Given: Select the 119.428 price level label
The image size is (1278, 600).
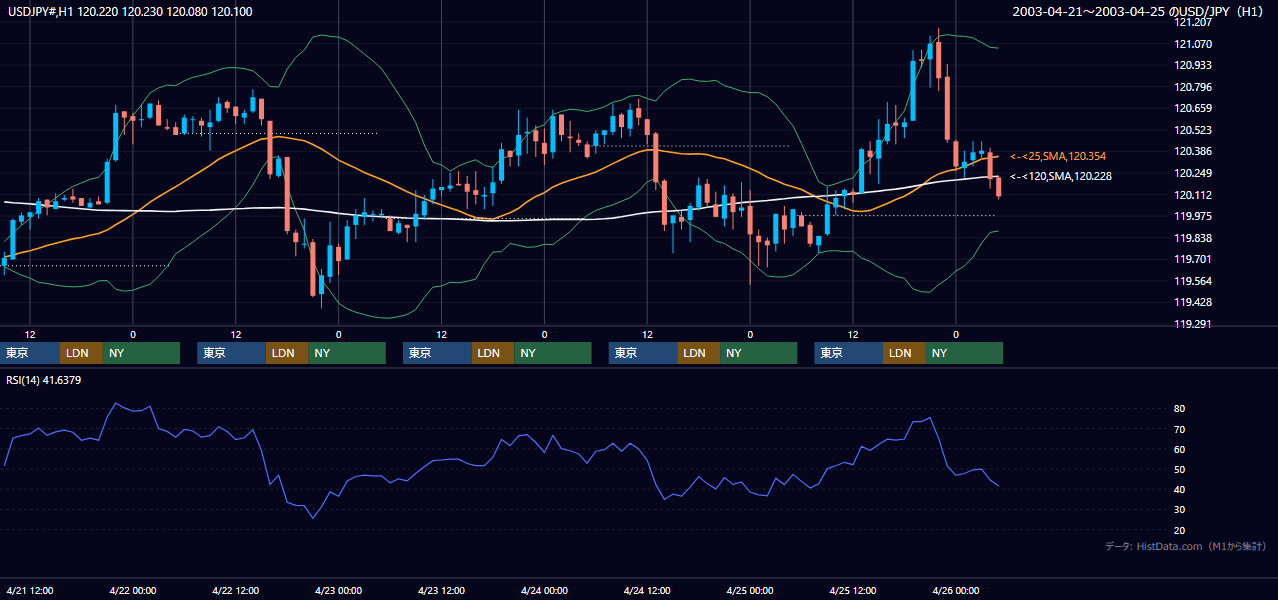Looking at the screenshot, I should (x=1193, y=302).
